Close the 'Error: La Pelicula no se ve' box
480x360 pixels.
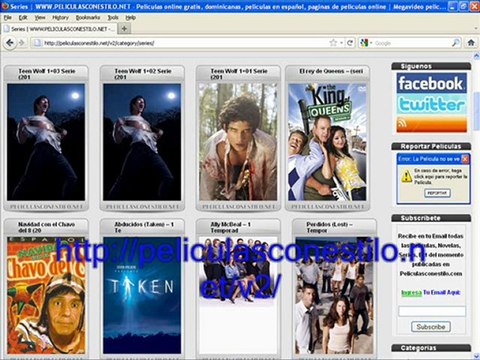(x=465, y=159)
